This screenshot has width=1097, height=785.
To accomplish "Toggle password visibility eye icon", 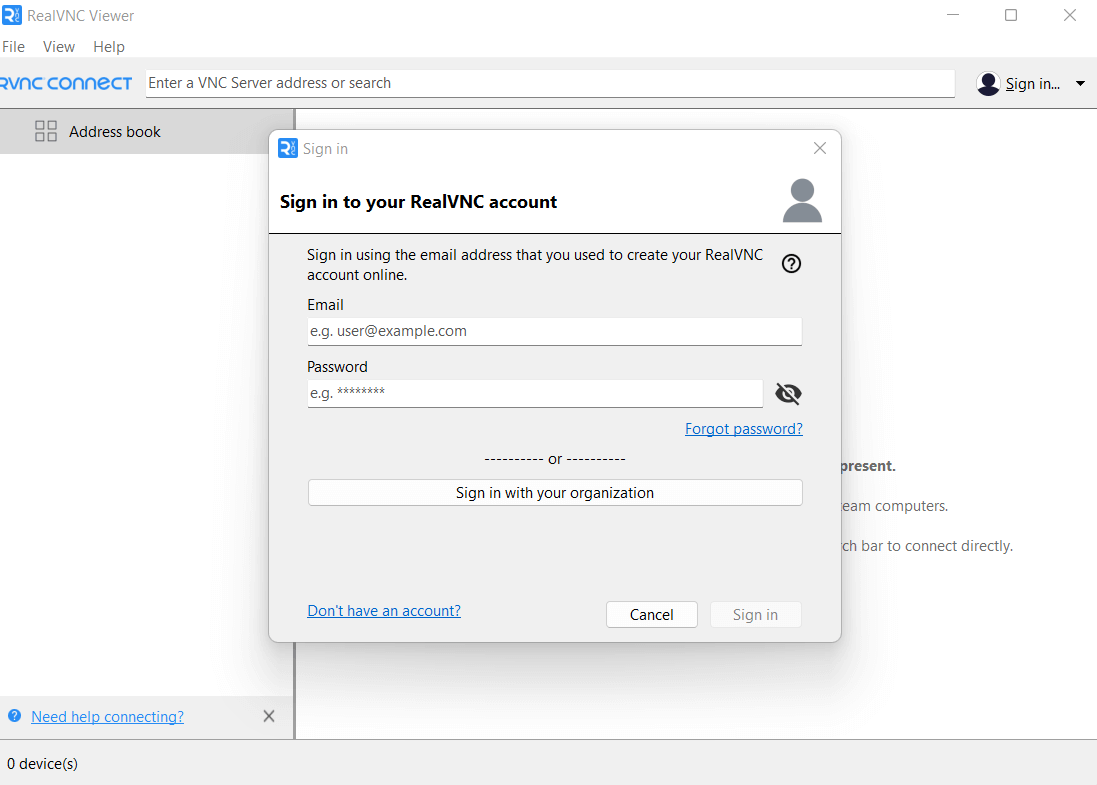I will (x=788, y=394).
